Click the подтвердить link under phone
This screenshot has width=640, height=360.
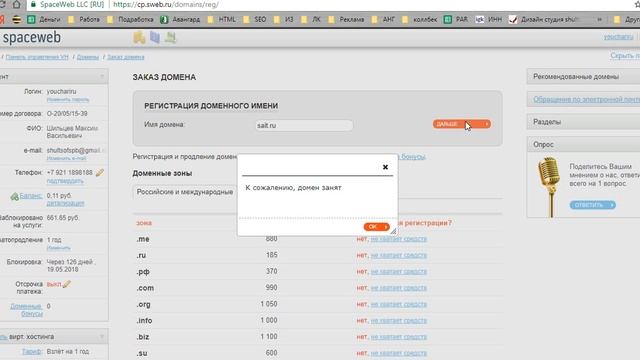pyautogui.click(x=65, y=181)
